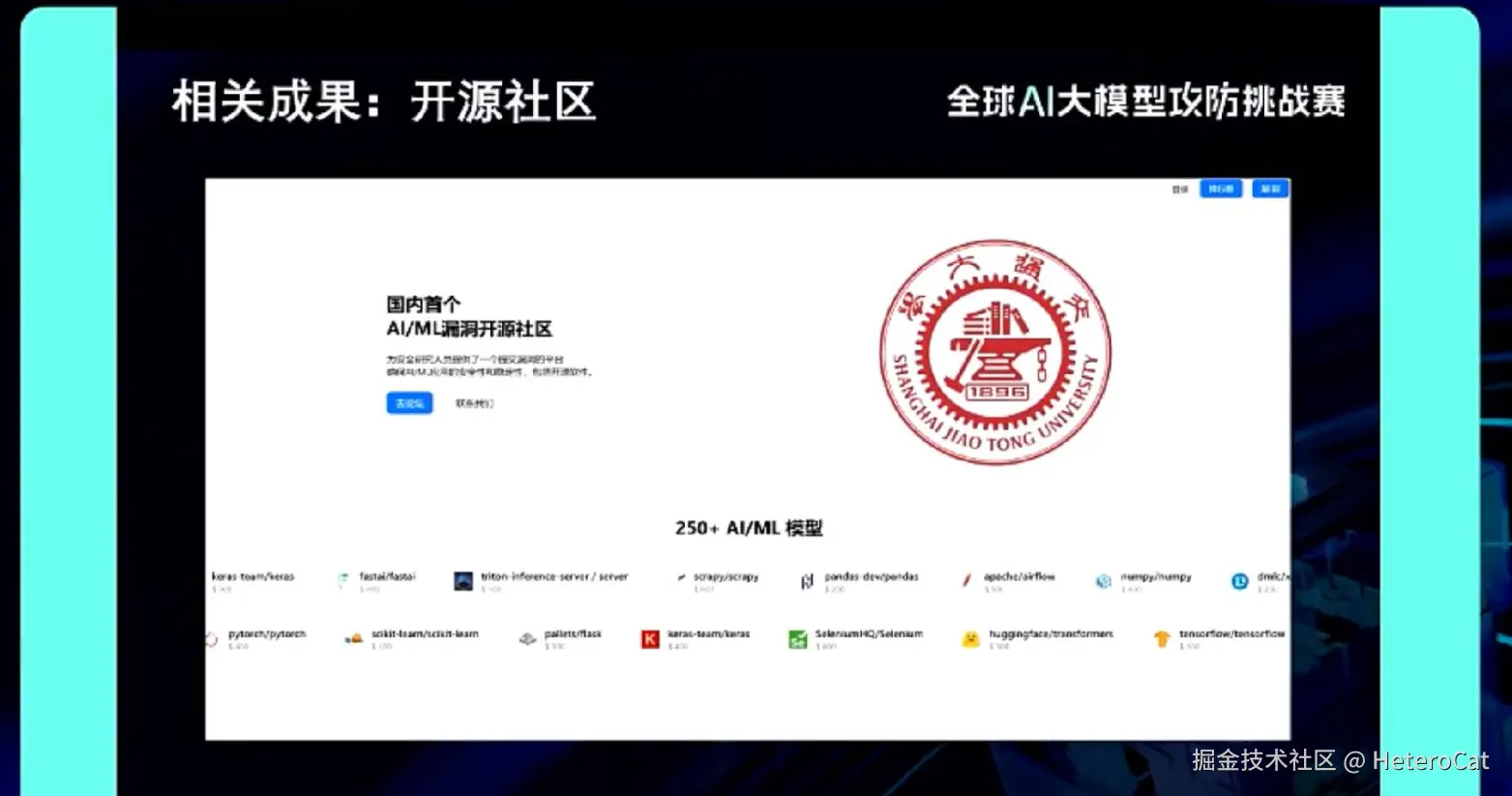Click the plain text link in top-right header
Viewport: 1512px width, 796px height.
[1180, 190]
